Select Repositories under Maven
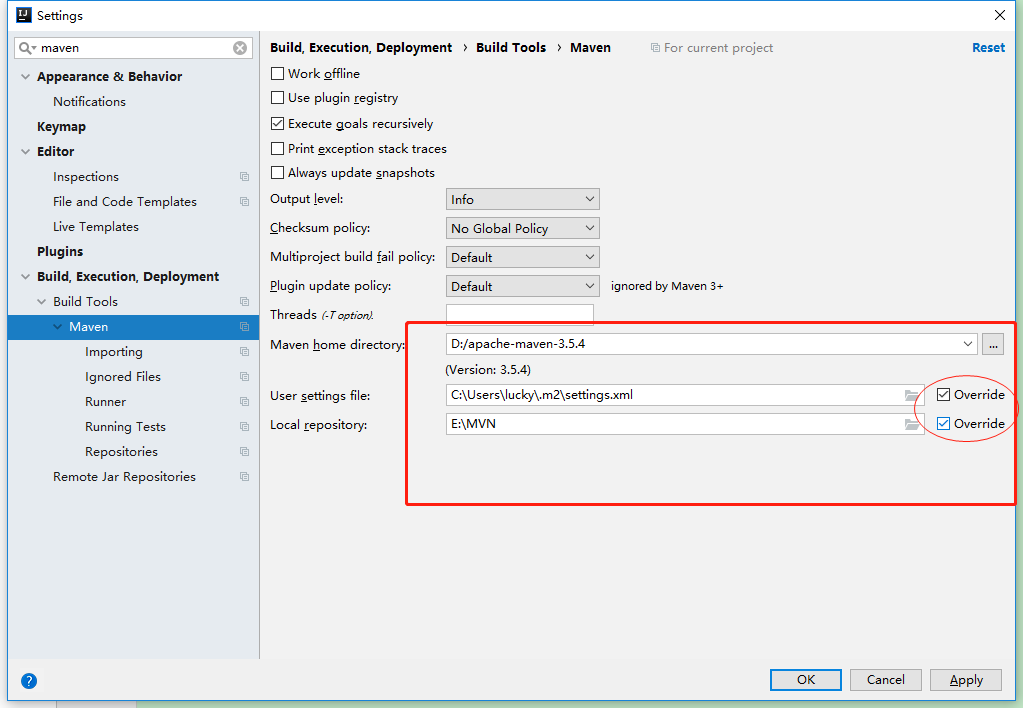The width and height of the screenshot is (1023, 708). [x=121, y=452]
